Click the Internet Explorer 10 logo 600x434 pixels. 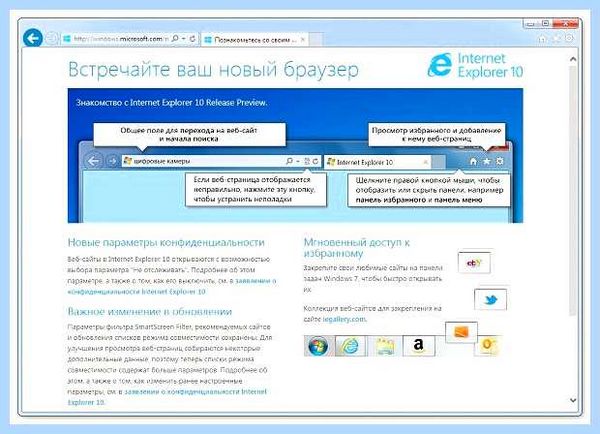(x=475, y=65)
